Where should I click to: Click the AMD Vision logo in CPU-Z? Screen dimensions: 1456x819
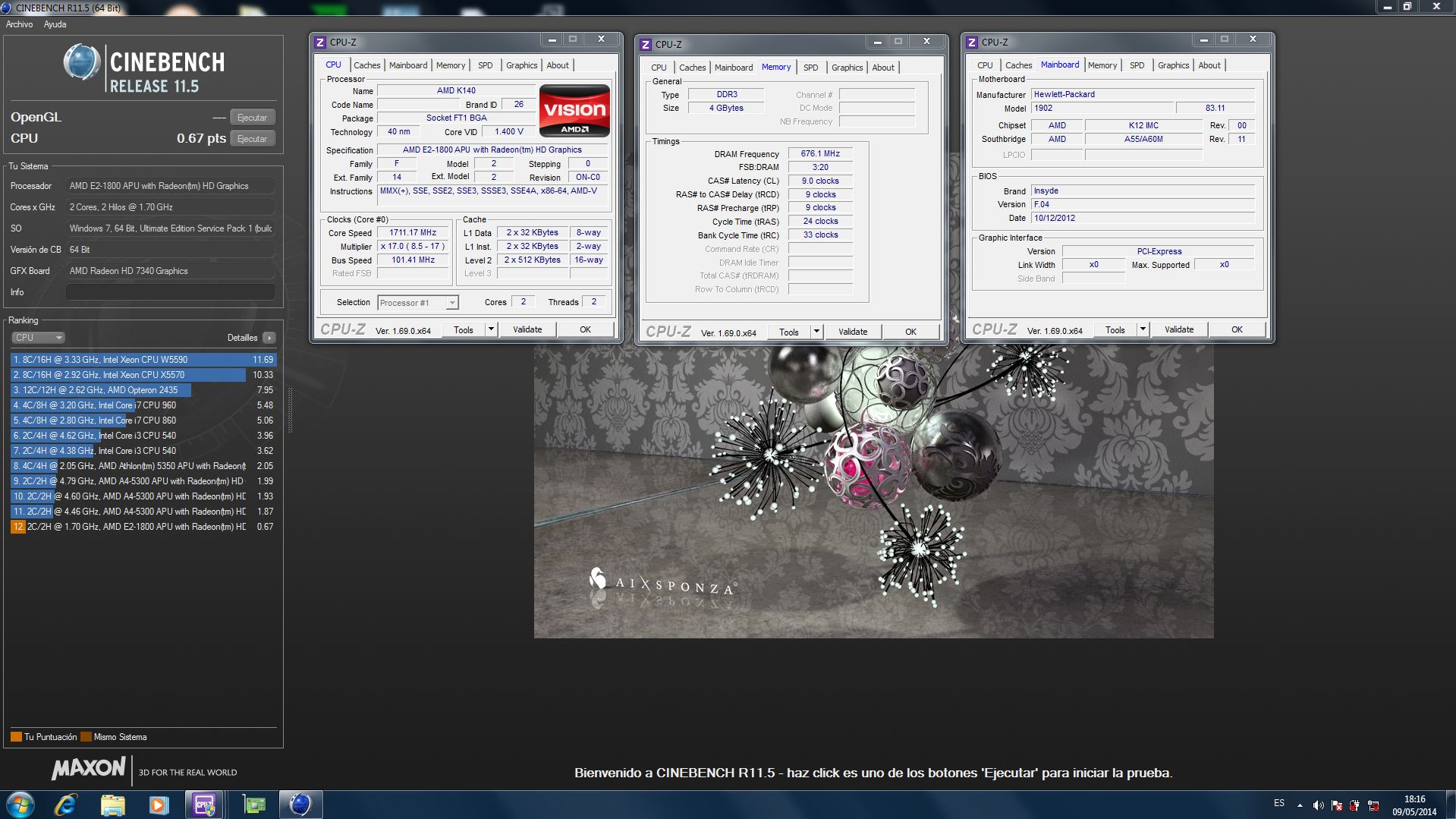[x=574, y=110]
